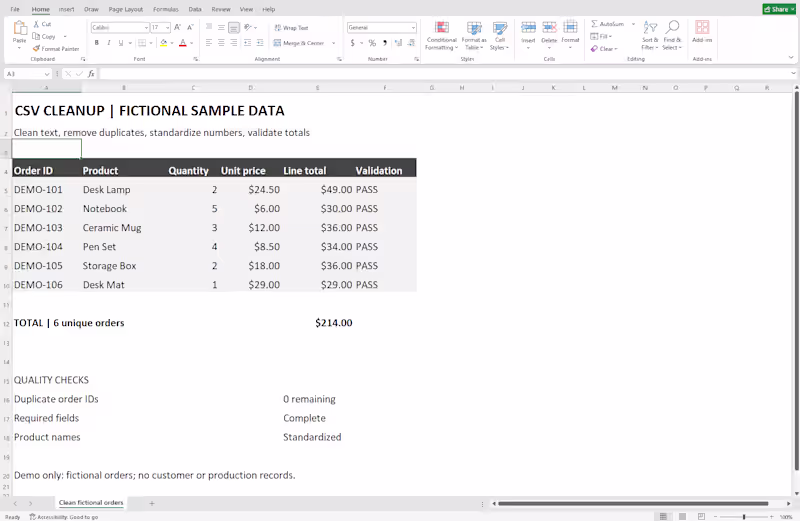Apply Accounting dollar number format
Image resolution: width=800 pixels, height=521 pixels.
353,43
